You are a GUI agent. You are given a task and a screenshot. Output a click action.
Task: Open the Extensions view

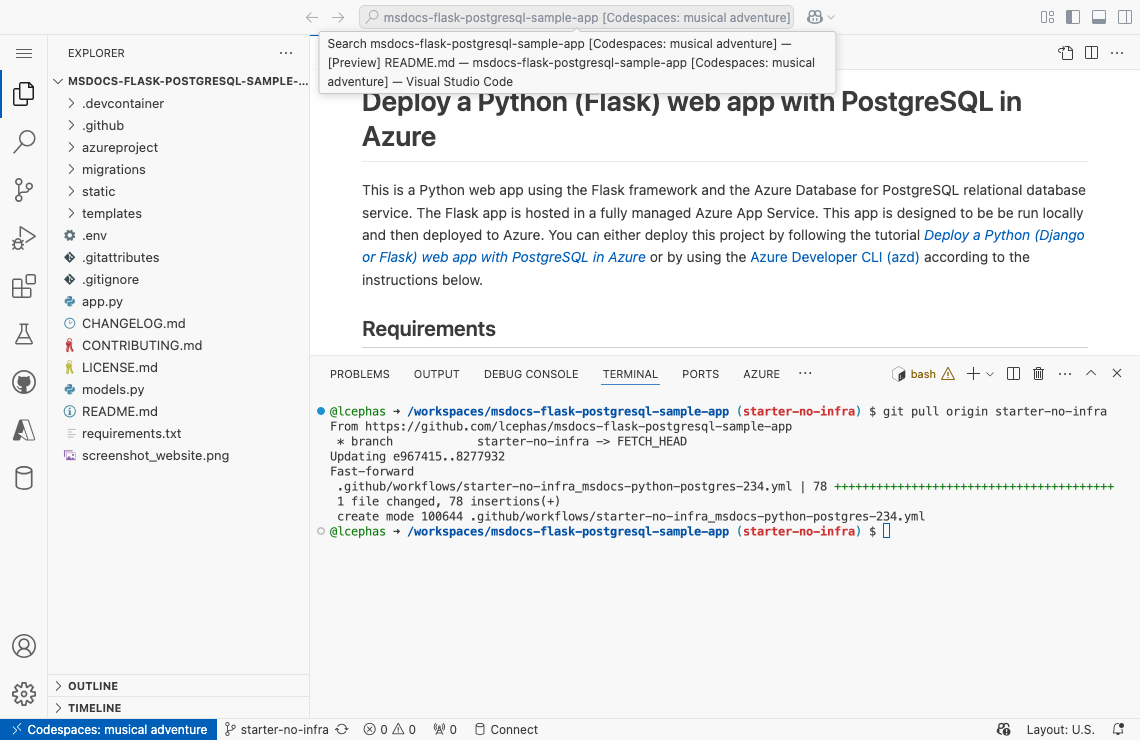click(x=24, y=286)
